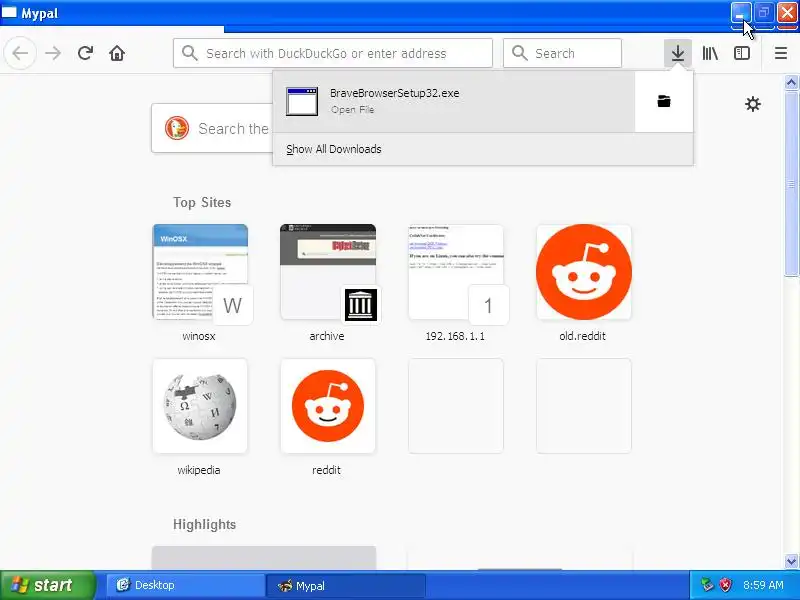Click the network tray icon

pyautogui.click(x=707, y=585)
